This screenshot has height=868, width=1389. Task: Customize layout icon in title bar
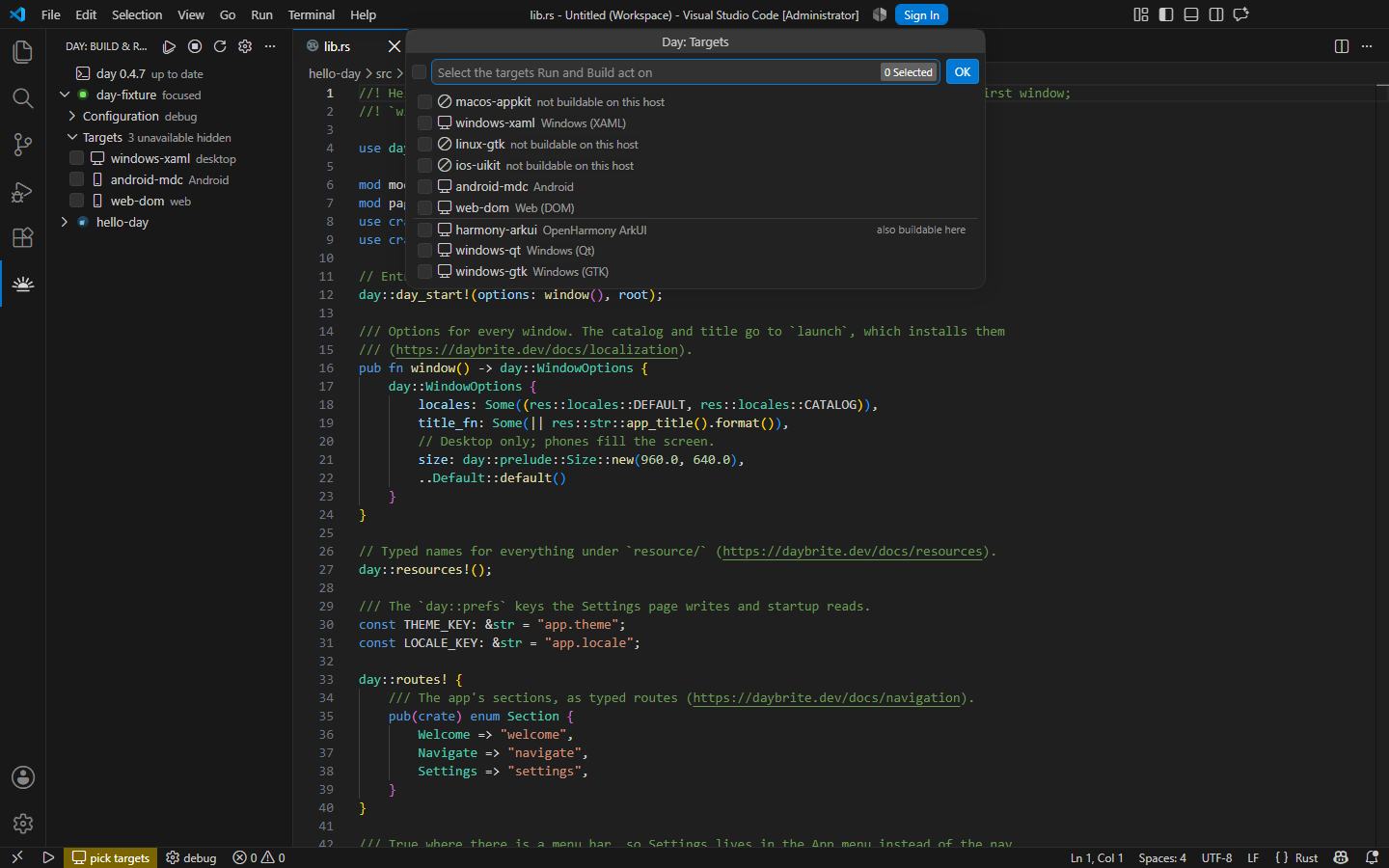[x=1141, y=14]
